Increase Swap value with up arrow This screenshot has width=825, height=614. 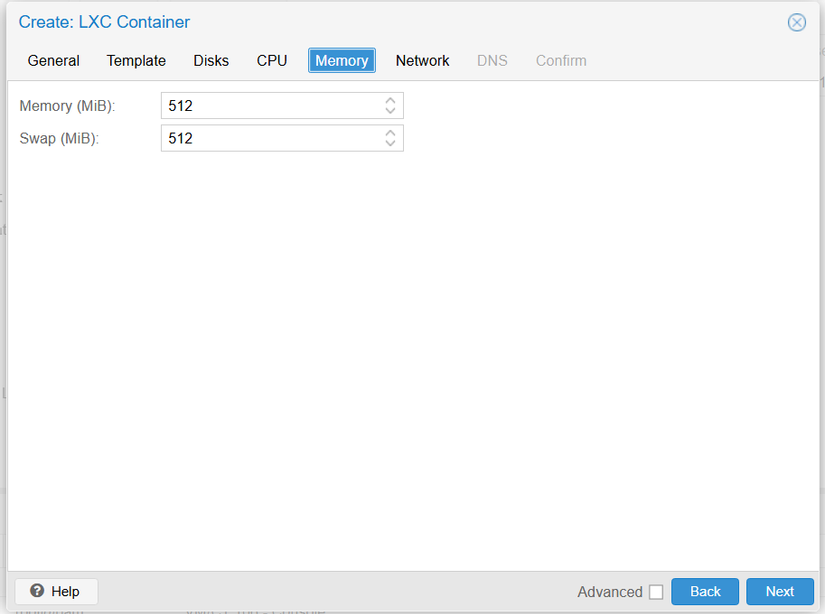390,133
